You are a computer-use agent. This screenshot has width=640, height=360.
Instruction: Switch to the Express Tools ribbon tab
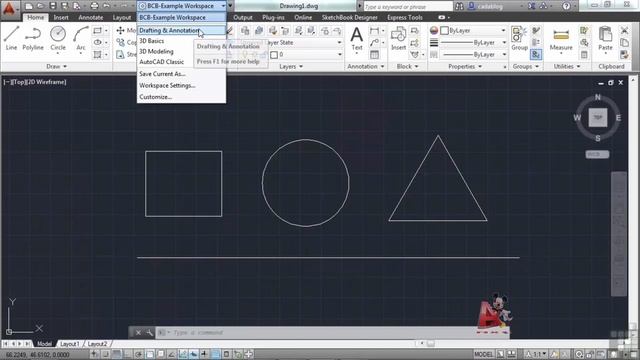click(404, 18)
